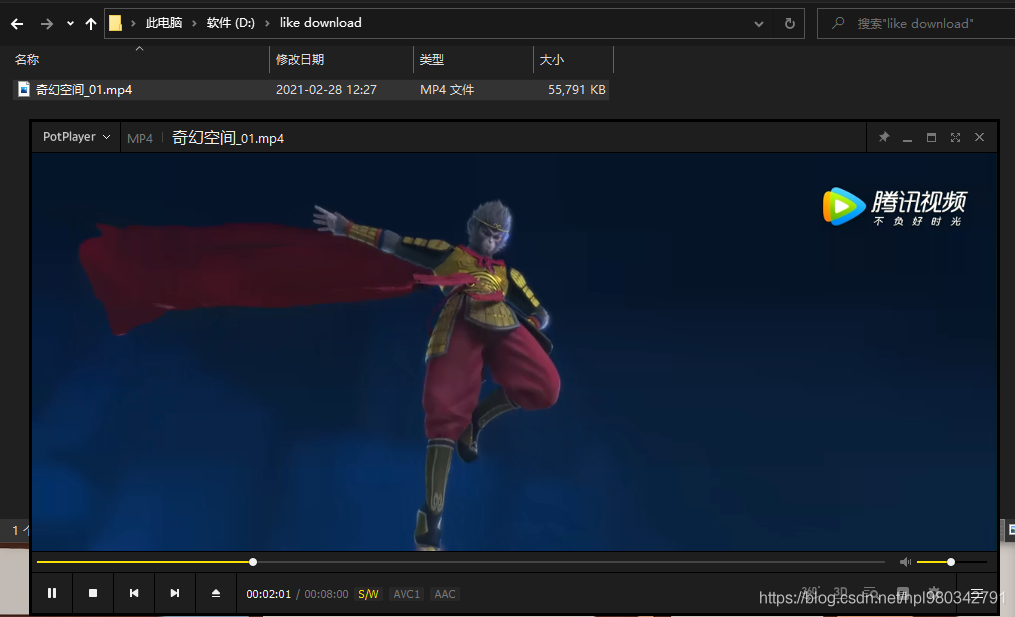Open the playlist search icon in PotPlayer
This screenshot has height=617, width=1015.
(871, 592)
